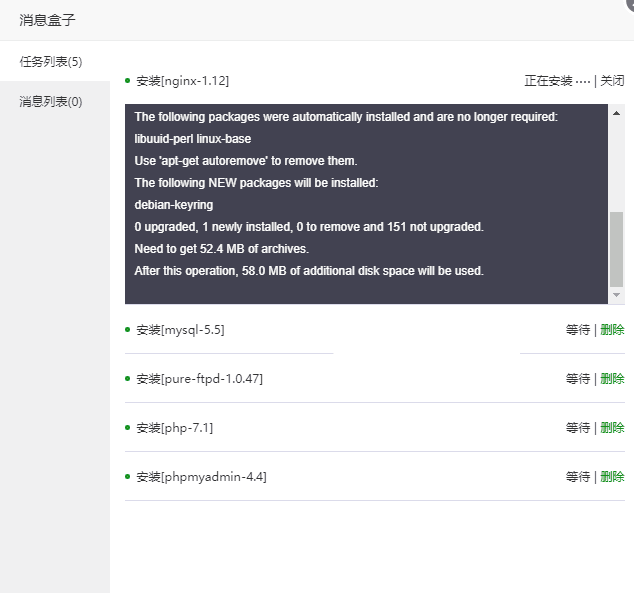Click the log scrollbar up arrow
Screen dimensions: 634x593
616,113
